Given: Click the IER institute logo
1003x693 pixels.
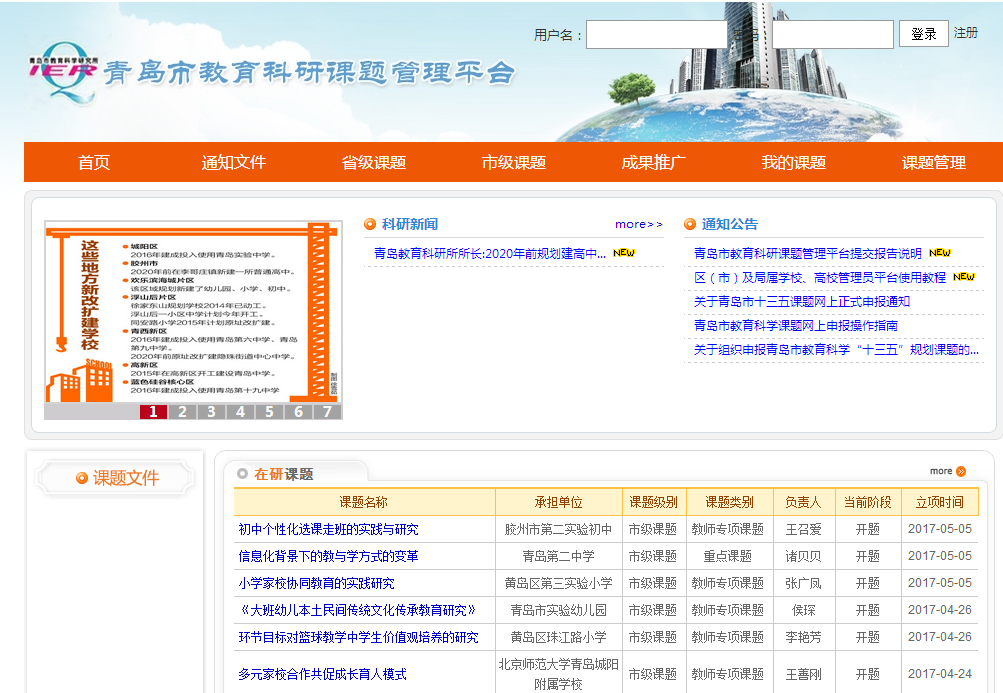Looking at the screenshot, I should coord(63,72).
